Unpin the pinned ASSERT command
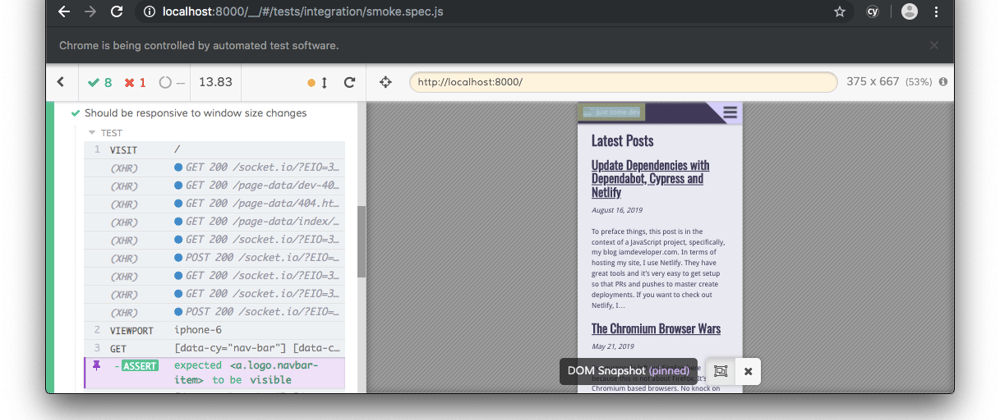 pyautogui.click(x=97, y=365)
